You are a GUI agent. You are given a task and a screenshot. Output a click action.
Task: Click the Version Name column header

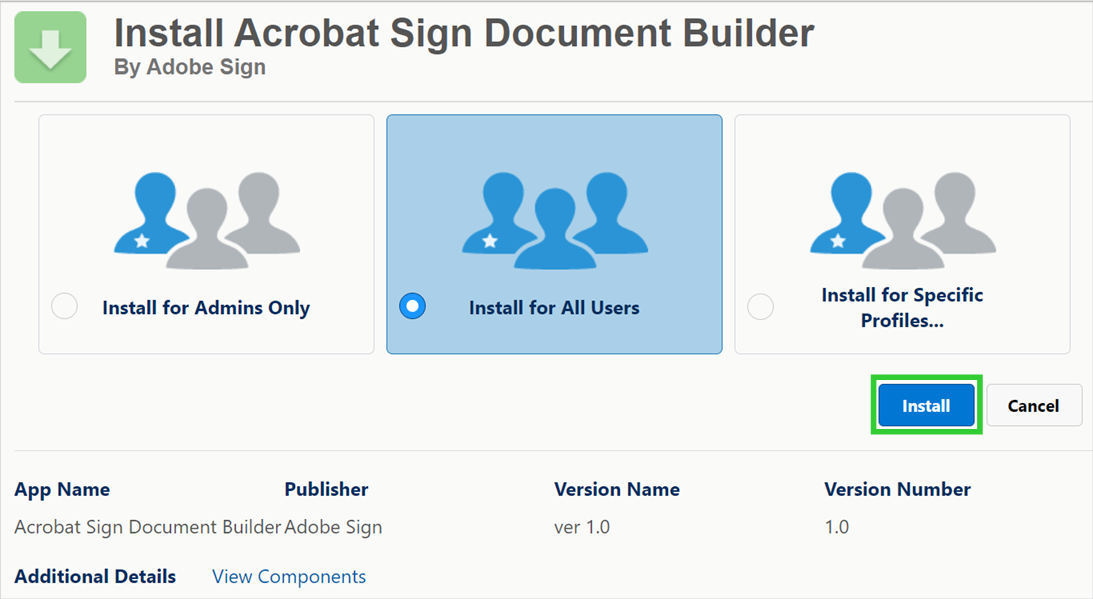[x=617, y=489]
